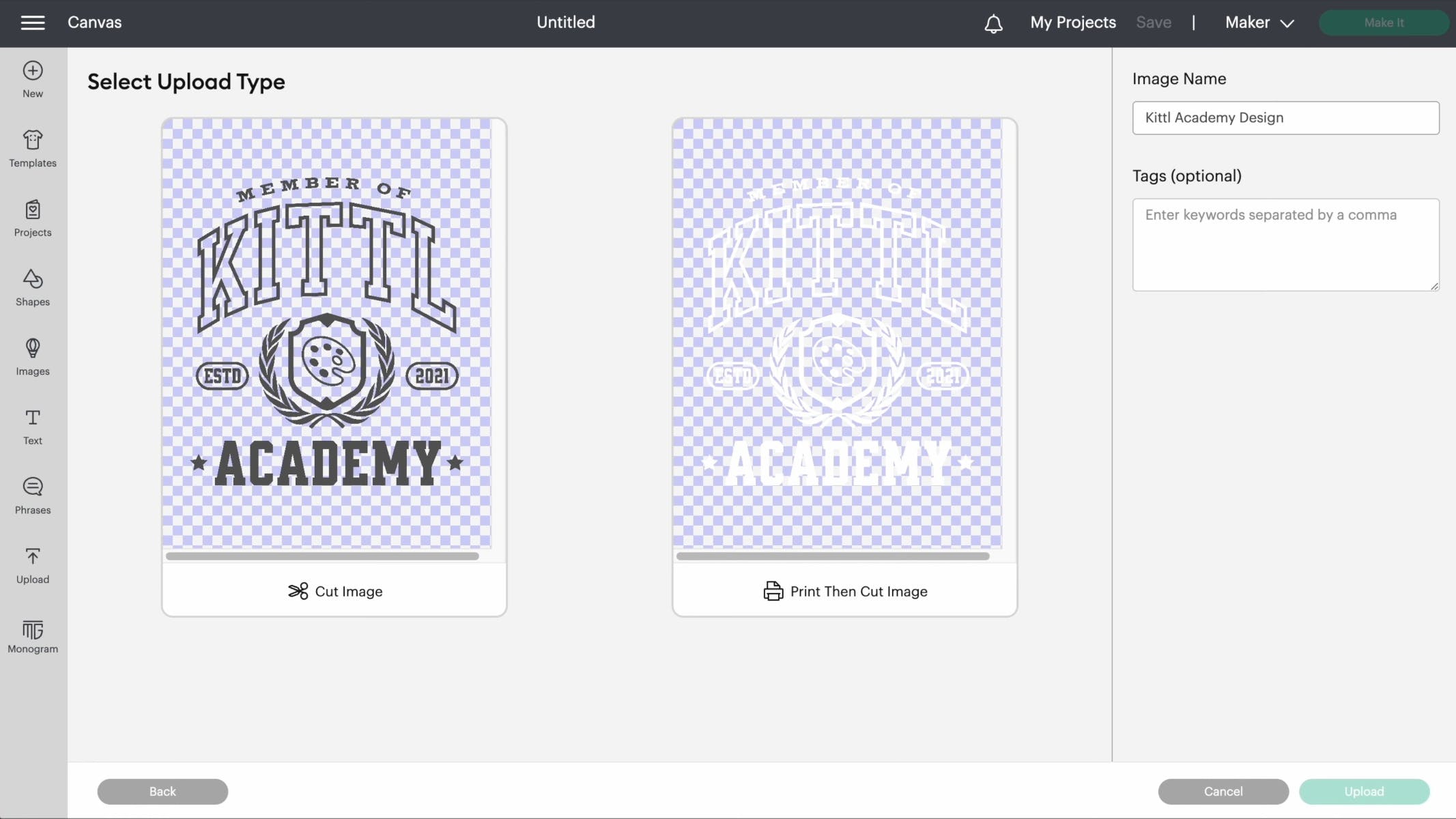This screenshot has height=819, width=1456.
Task: Click the Back button
Action: pyautogui.click(x=162, y=791)
